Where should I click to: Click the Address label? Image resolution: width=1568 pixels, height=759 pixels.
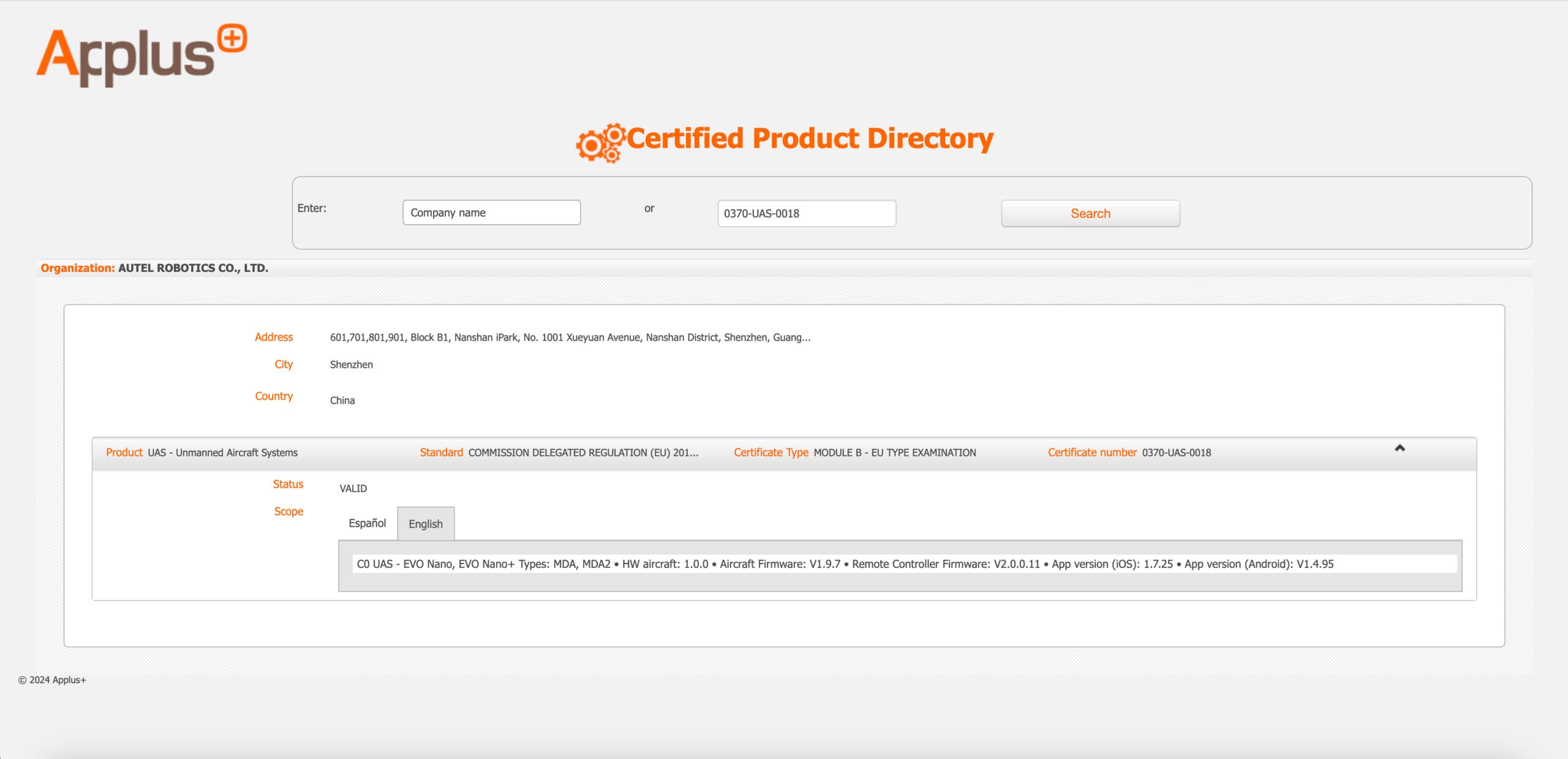click(x=274, y=337)
